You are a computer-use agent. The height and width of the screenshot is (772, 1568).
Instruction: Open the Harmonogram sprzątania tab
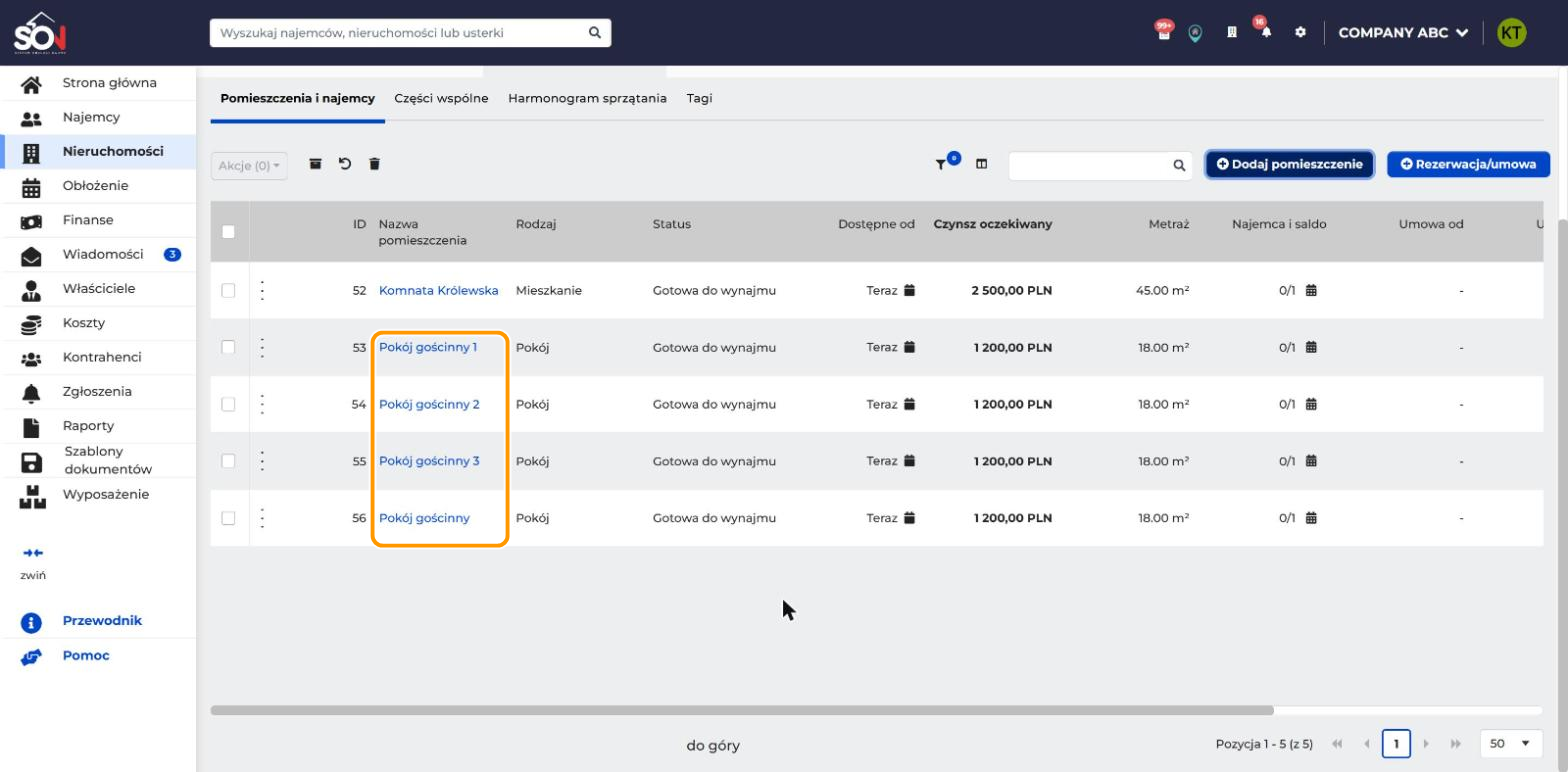(587, 99)
